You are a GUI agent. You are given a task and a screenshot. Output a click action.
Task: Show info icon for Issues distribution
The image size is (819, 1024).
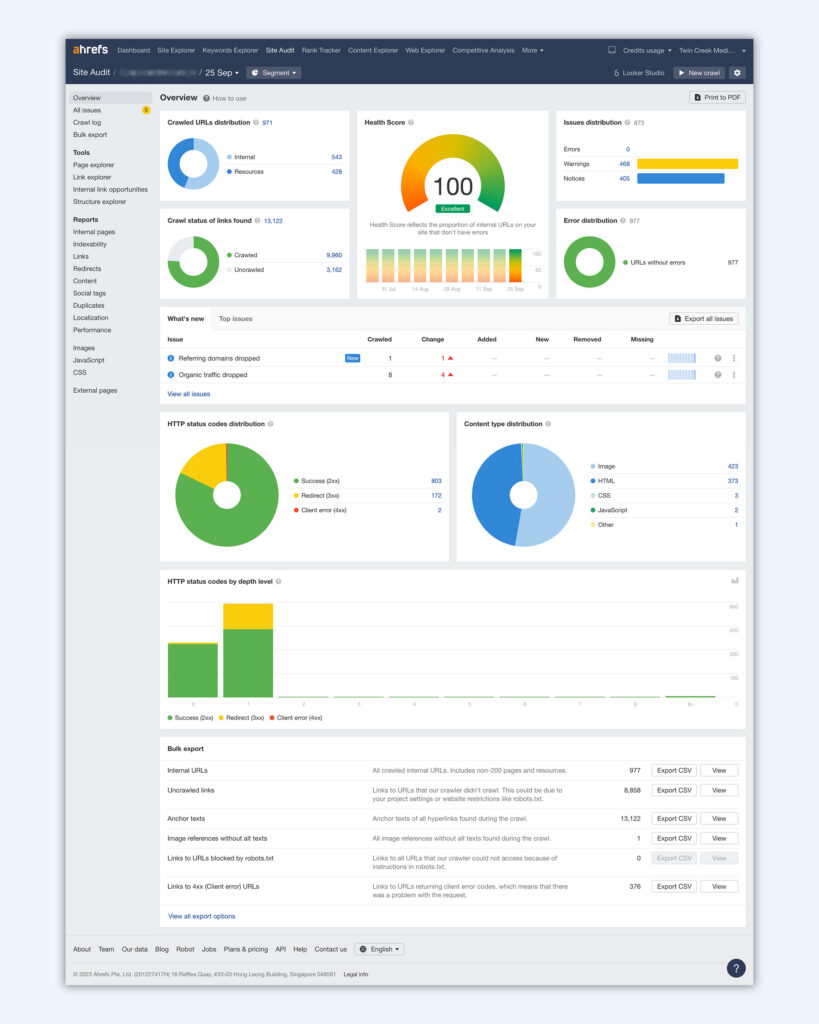(628, 123)
